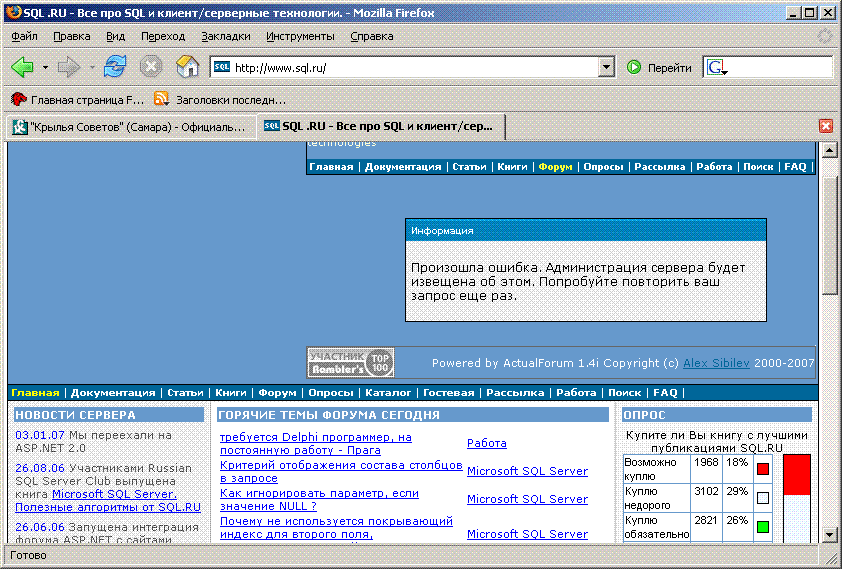Follow the Alex Sibilev link
Screen dimensions: 842x569
[716, 363]
